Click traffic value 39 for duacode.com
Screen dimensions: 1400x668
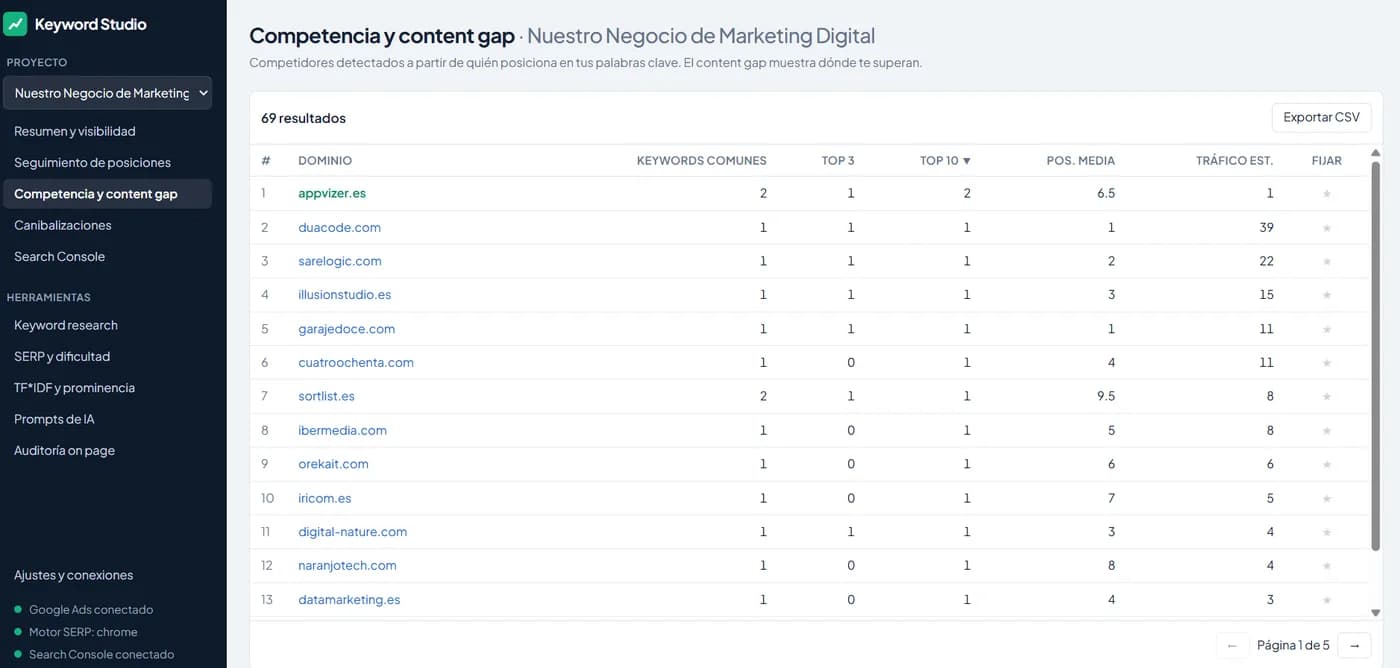click(1266, 228)
